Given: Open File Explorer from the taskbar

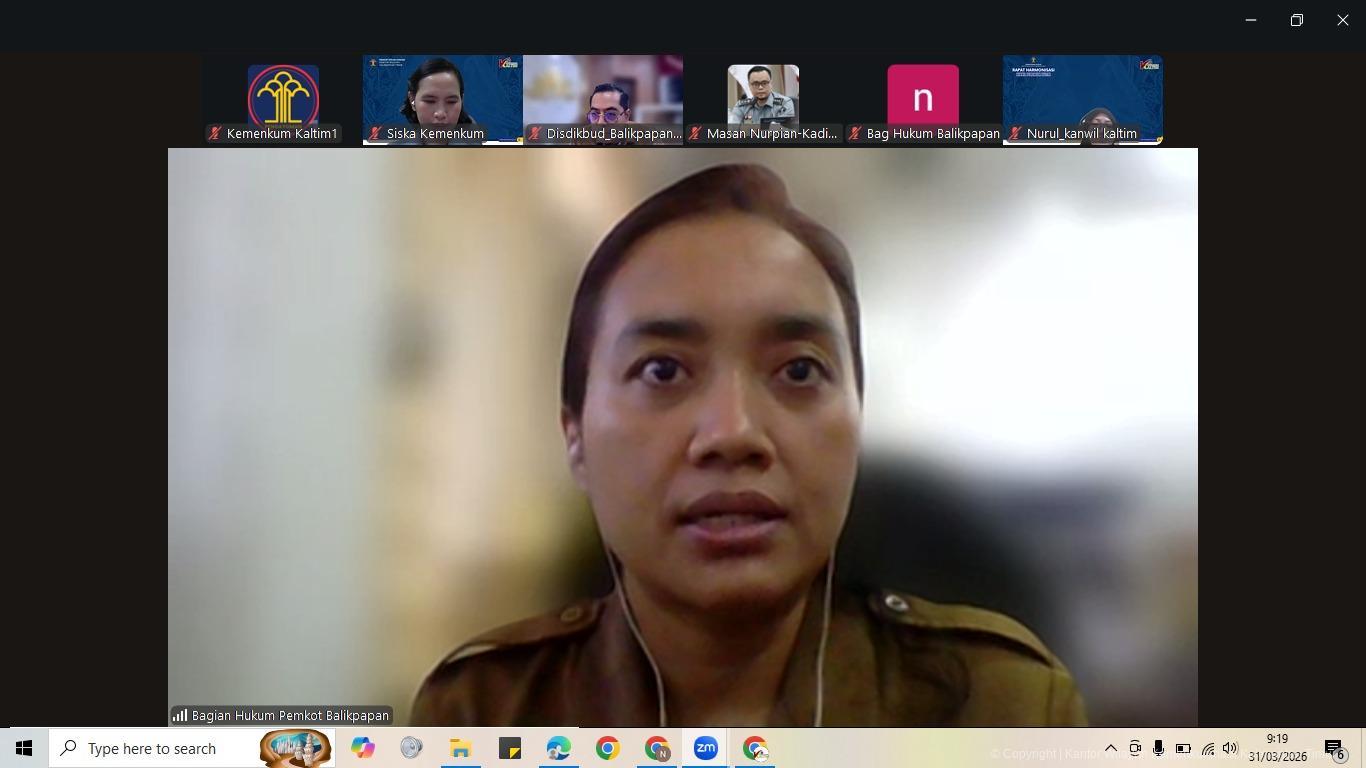Looking at the screenshot, I should [460, 748].
